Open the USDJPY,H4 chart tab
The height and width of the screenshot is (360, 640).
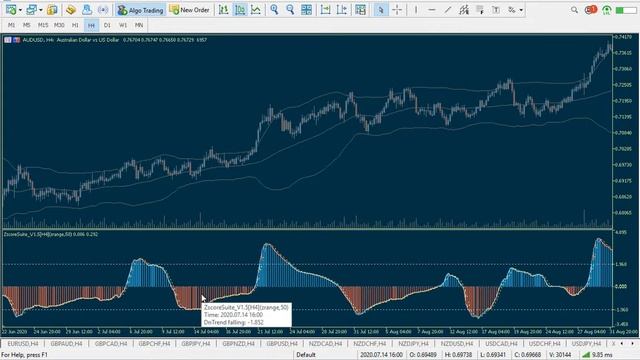pos(587,344)
